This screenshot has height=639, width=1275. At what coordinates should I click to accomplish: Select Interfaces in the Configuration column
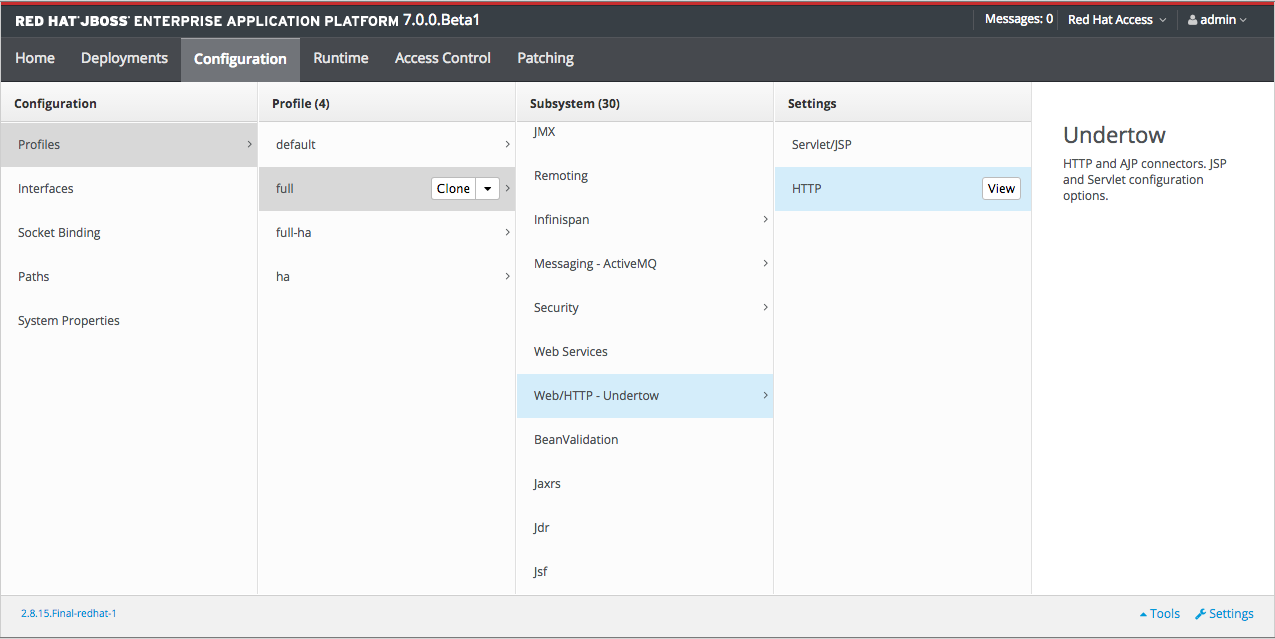(x=129, y=189)
